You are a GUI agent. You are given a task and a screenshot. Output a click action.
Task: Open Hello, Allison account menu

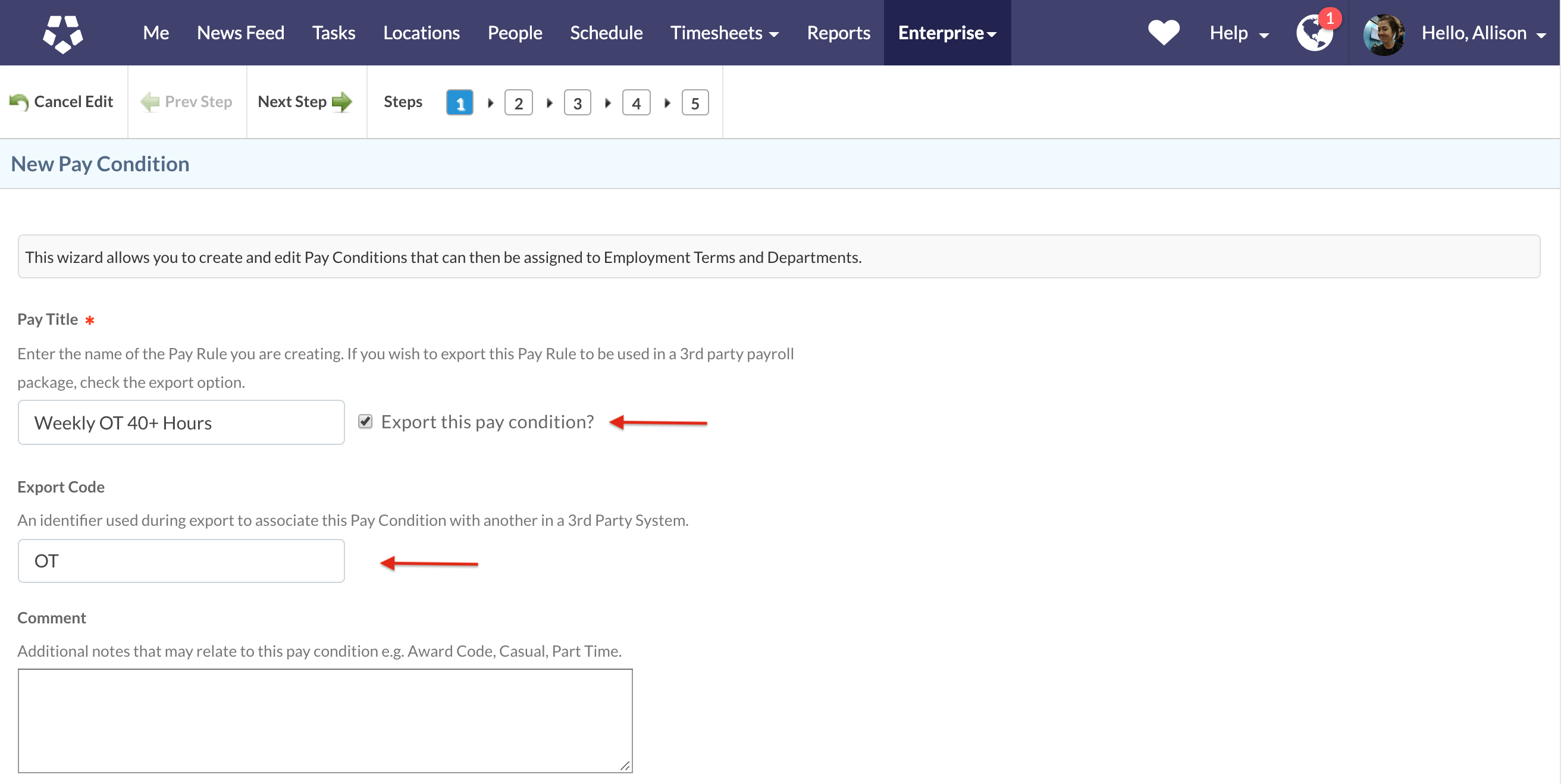(1483, 33)
